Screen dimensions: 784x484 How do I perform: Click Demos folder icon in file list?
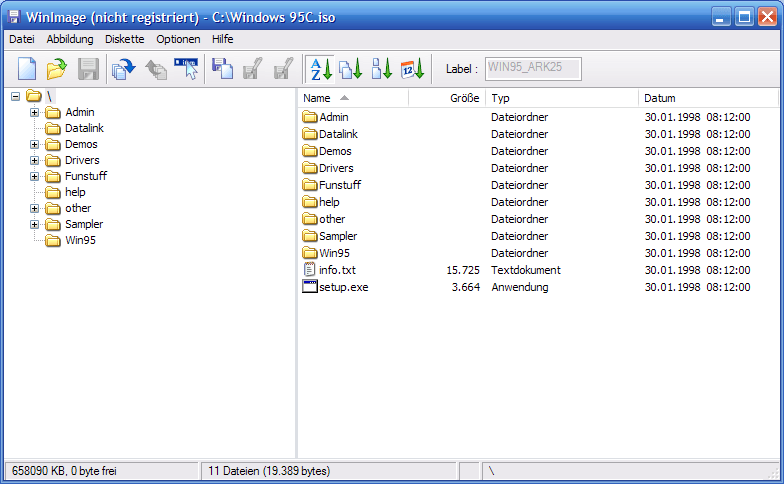[310, 150]
